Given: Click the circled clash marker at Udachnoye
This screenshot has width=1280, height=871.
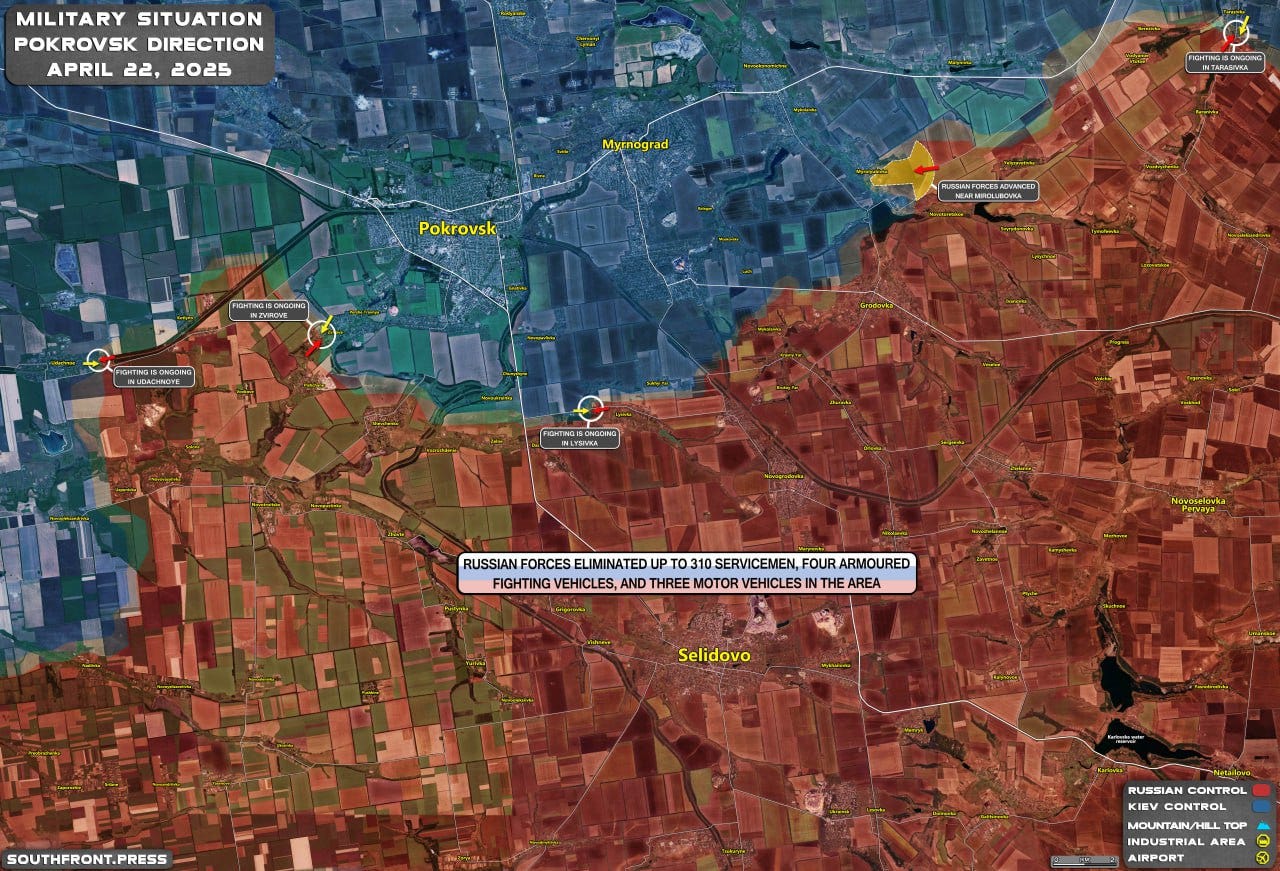Looking at the screenshot, I should (99, 361).
